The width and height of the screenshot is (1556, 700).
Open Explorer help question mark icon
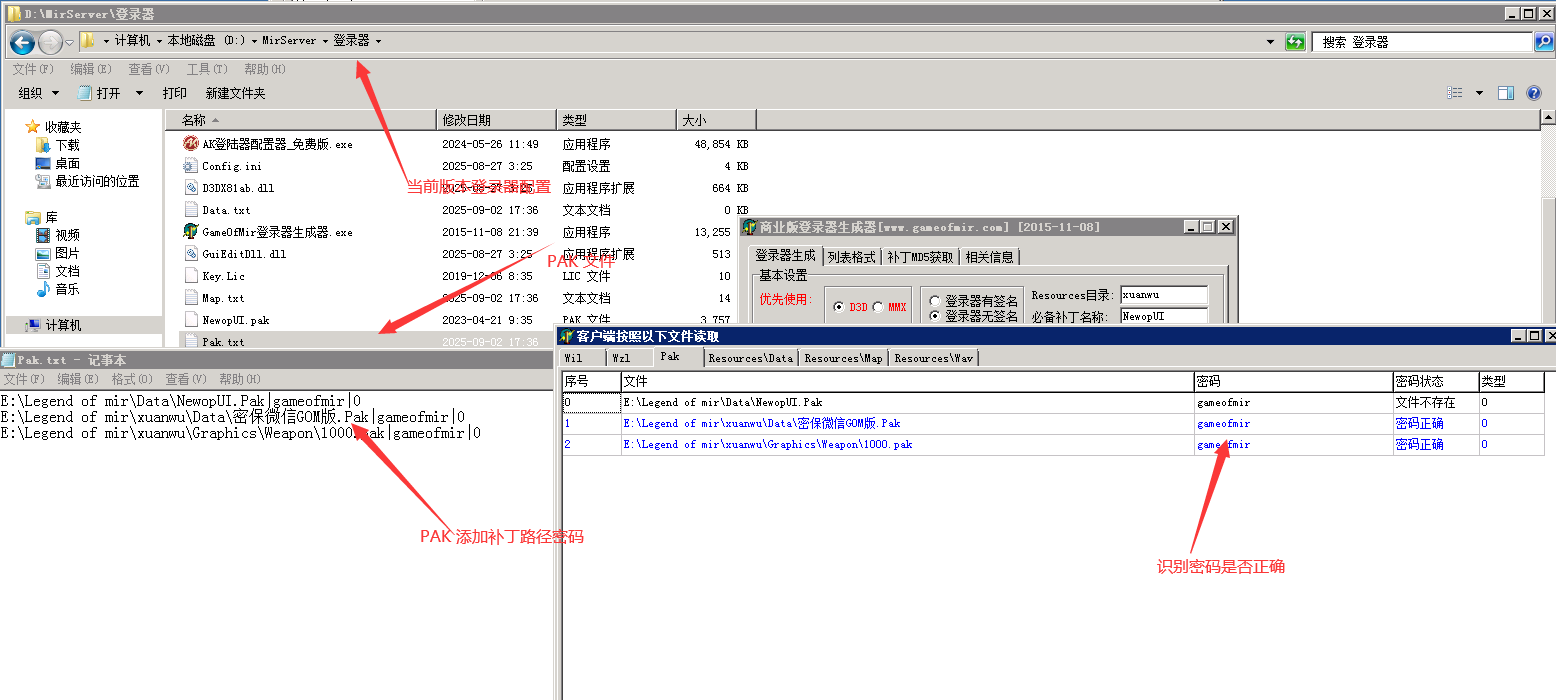1533,93
